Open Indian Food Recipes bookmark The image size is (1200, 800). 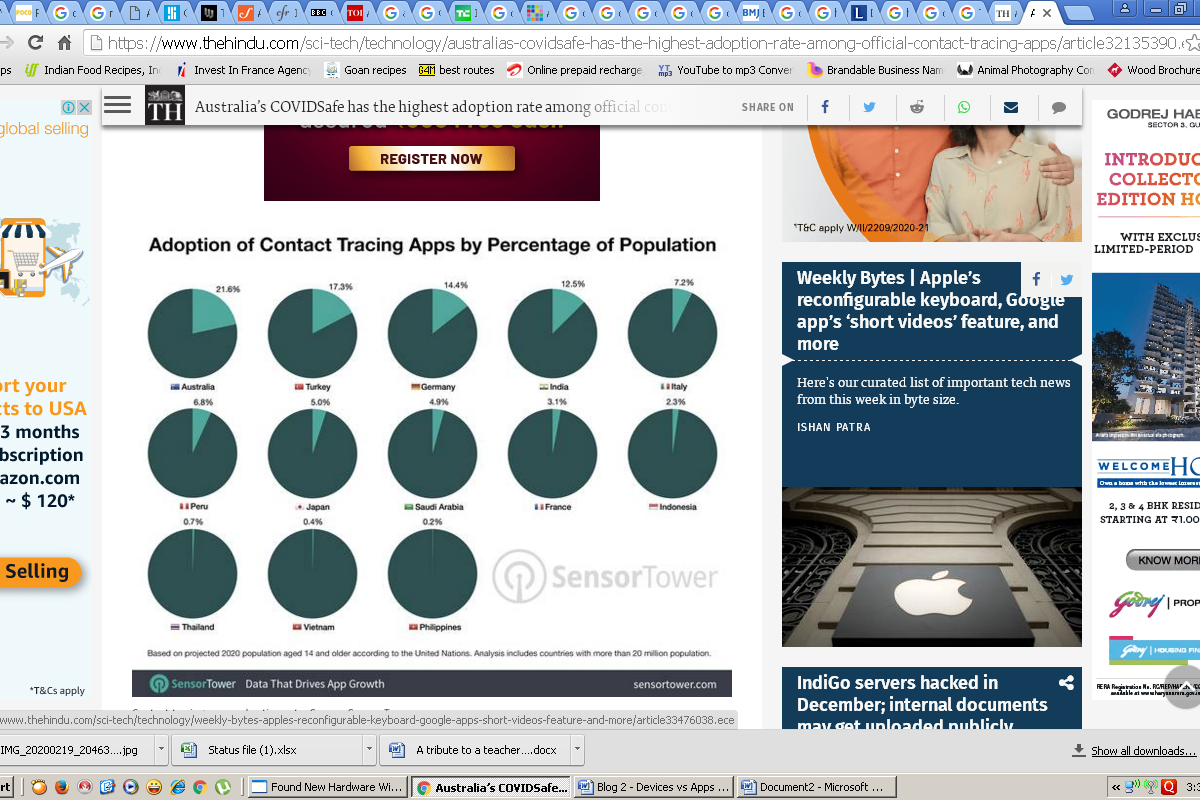click(x=93, y=70)
